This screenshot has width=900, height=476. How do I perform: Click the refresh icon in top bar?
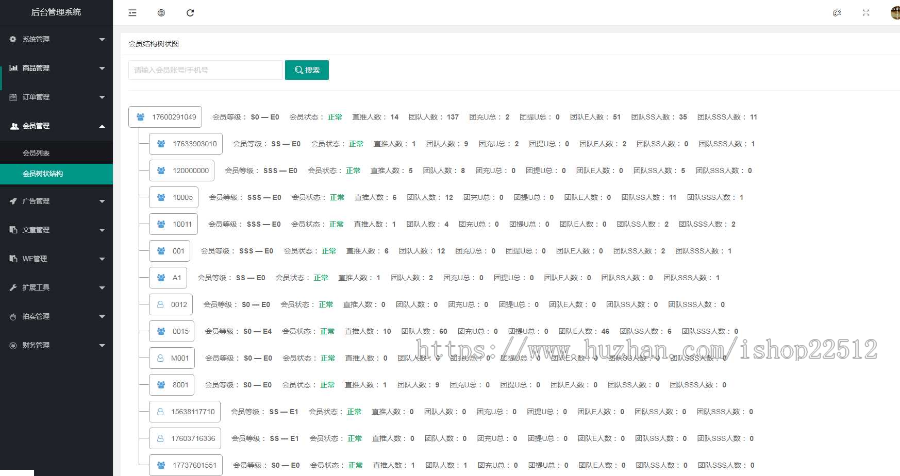click(190, 13)
